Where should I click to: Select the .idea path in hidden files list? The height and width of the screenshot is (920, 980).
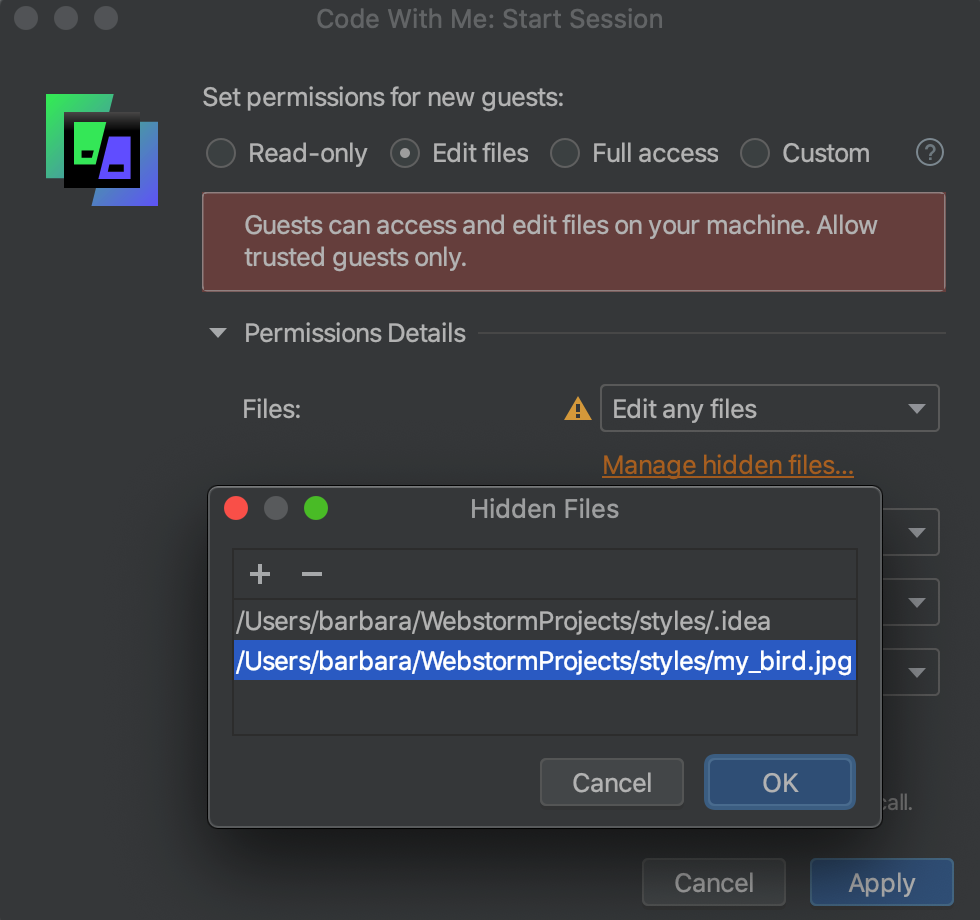(504, 621)
